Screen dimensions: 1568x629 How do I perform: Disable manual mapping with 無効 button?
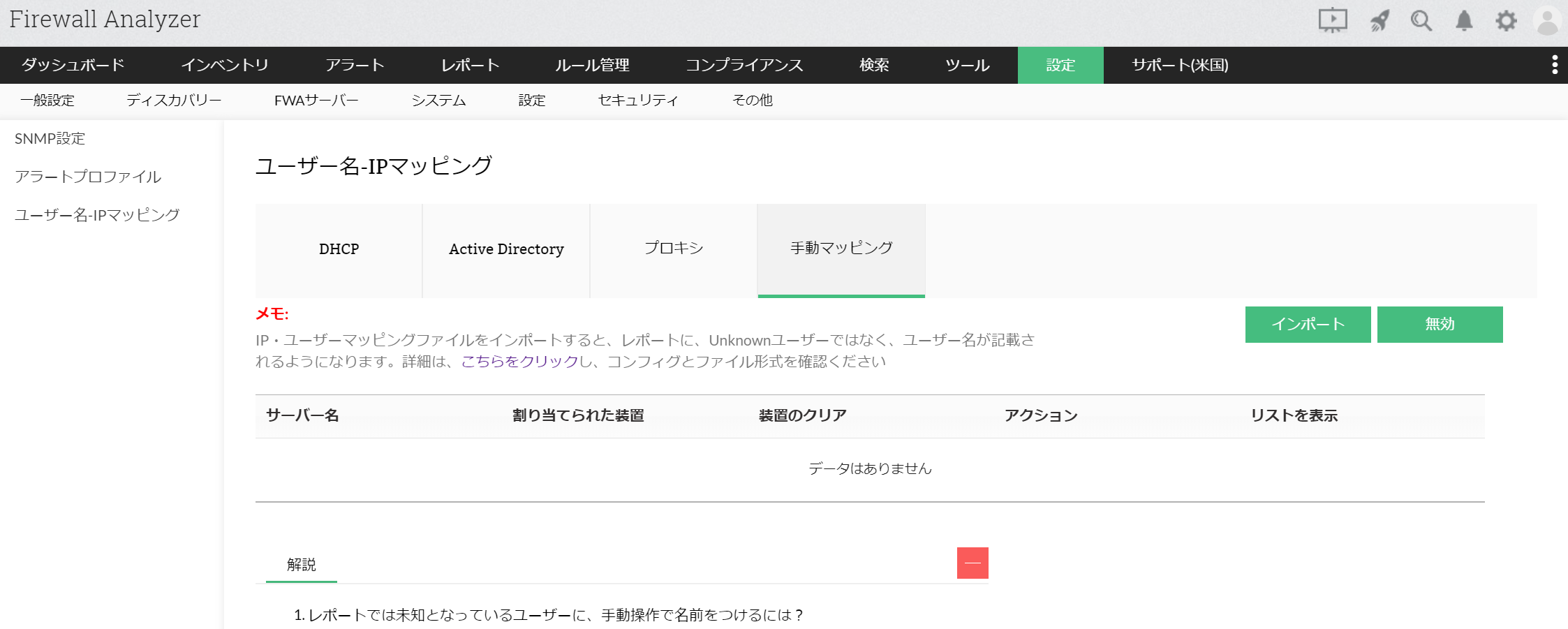(1440, 325)
